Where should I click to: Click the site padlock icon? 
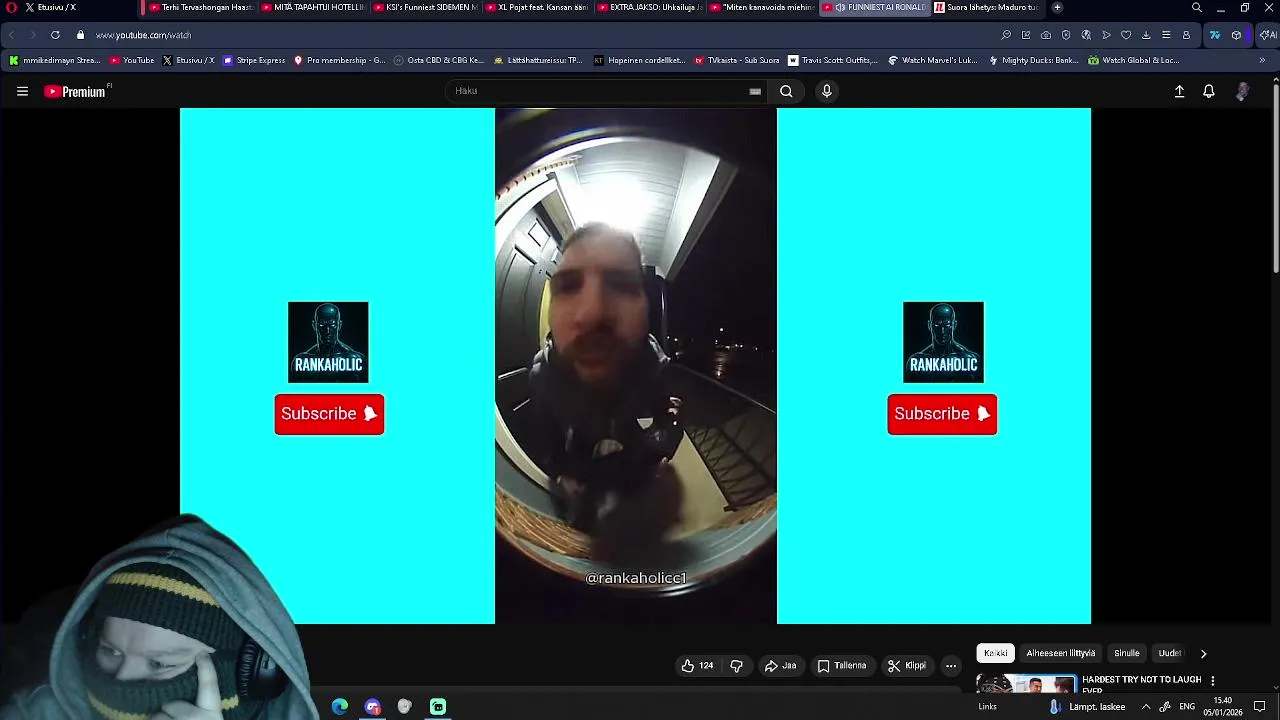(x=80, y=35)
